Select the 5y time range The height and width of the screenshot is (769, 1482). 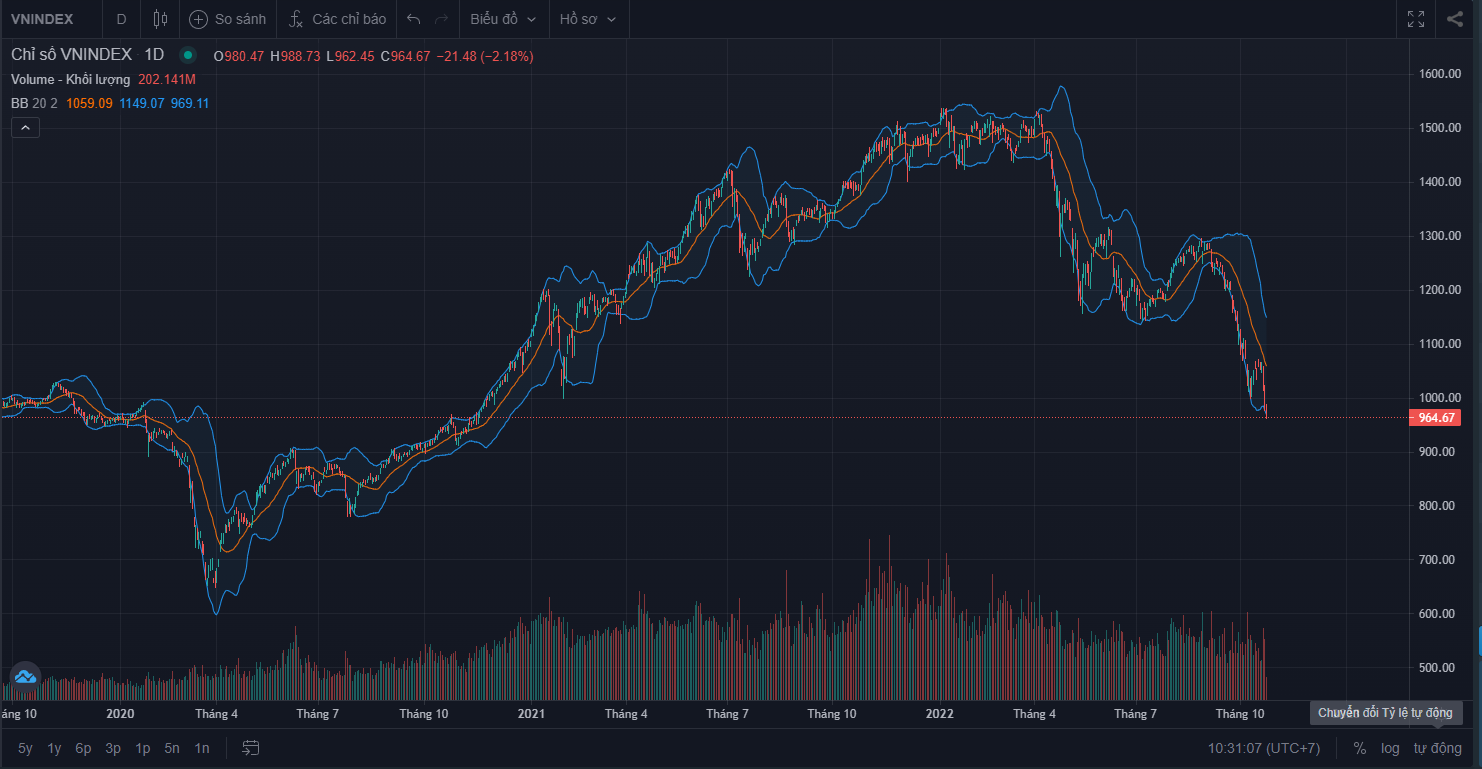pyautogui.click(x=25, y=748)
